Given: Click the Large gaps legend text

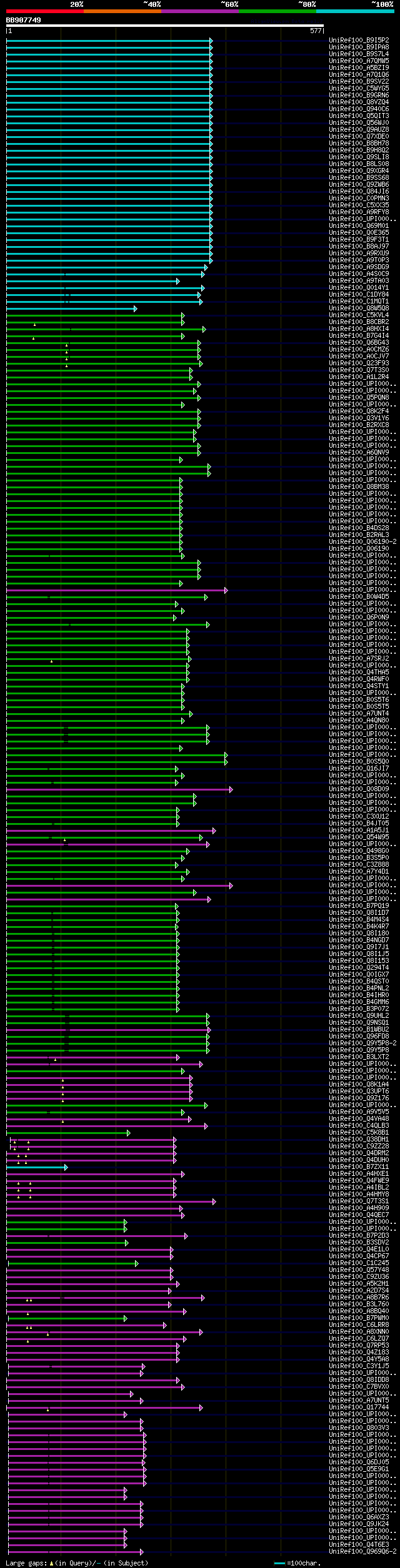Looking at the screenshot, I should [x=77, y=1563].
